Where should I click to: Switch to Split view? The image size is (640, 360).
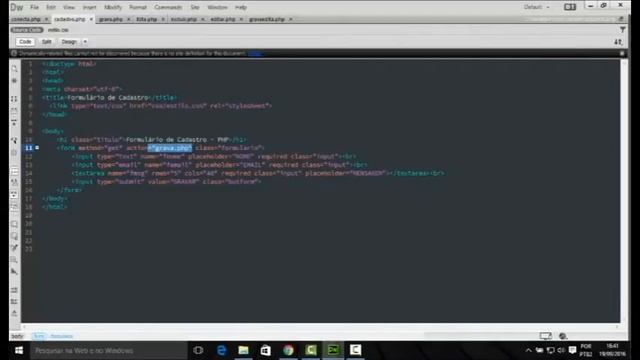pos(47,42)
